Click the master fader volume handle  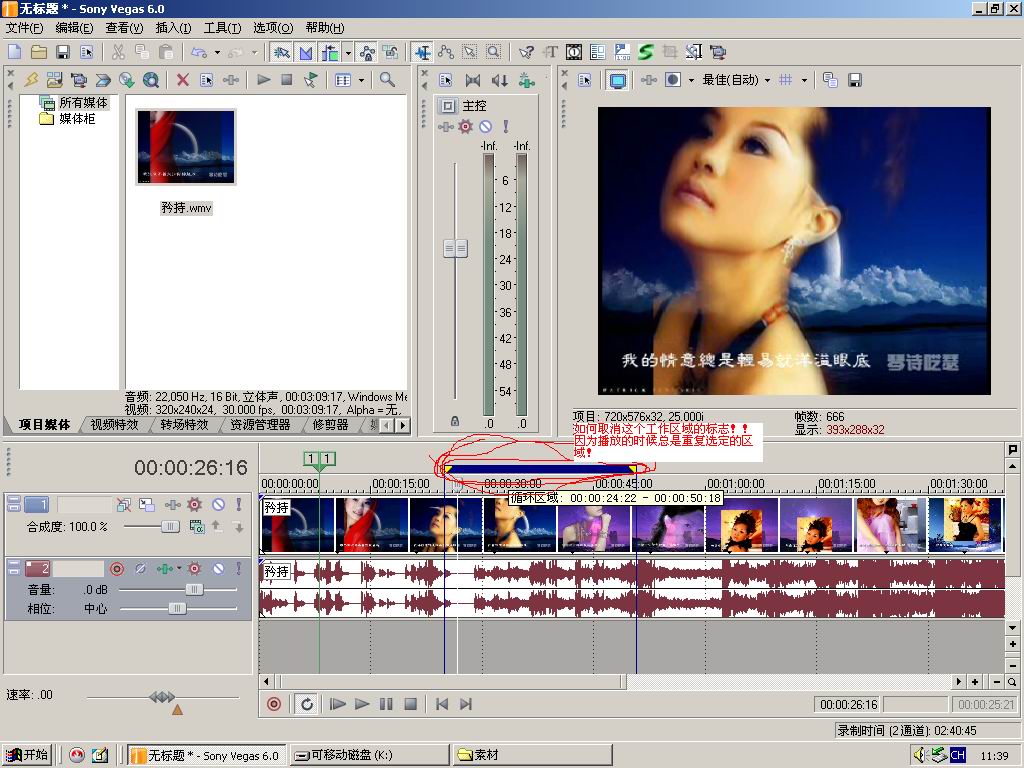click(x=455, y=248)
